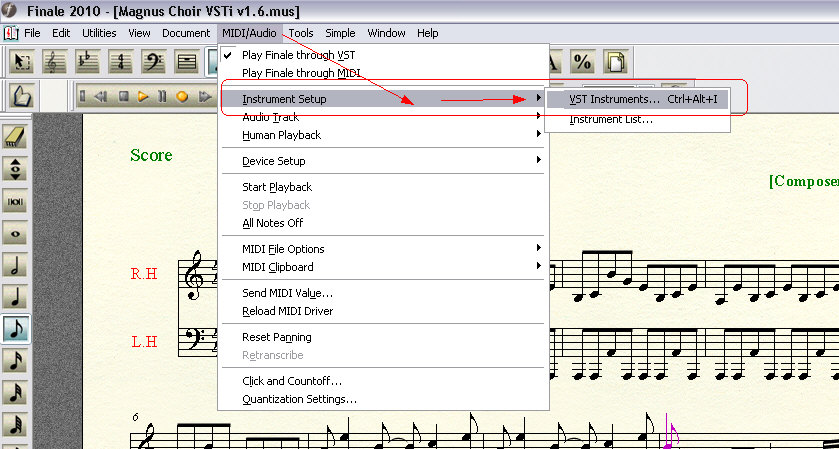Select the Selection tool arrow icon
Image resolution: width=839 pixels, height=449 pixels.
click(21, 62)
